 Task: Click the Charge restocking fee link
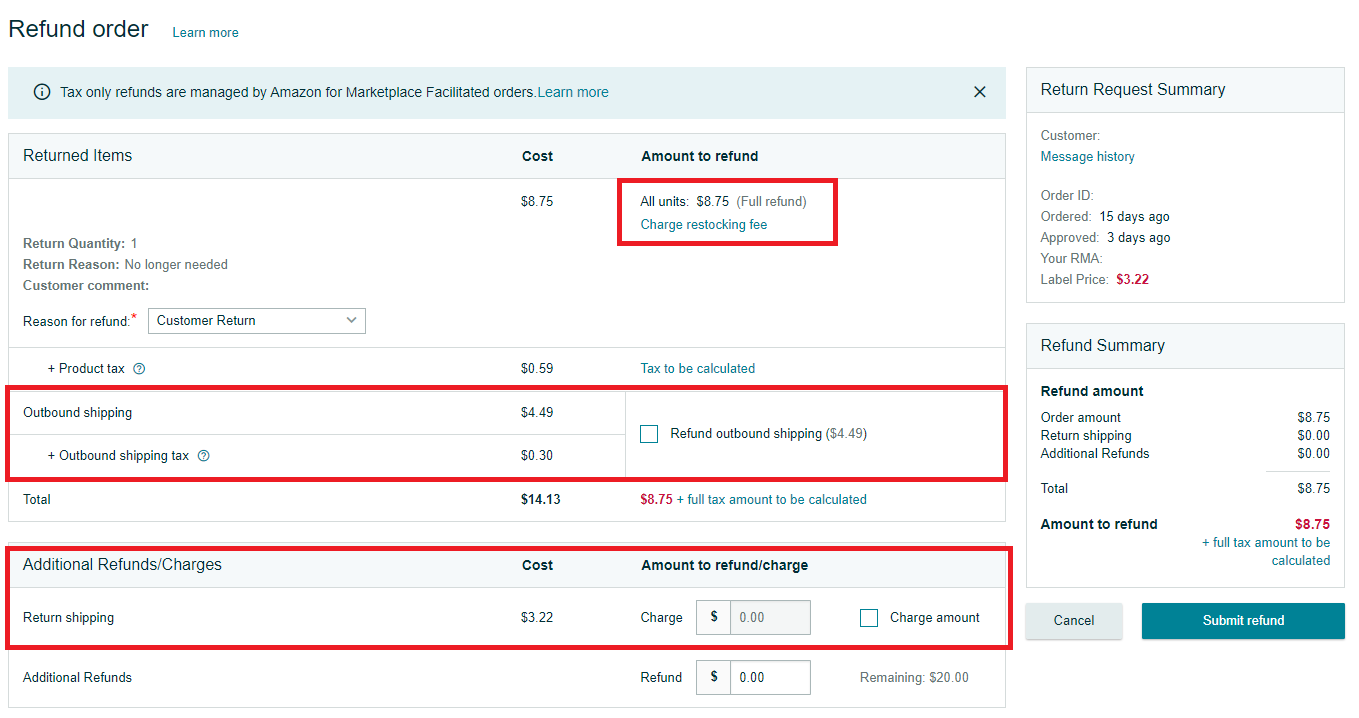[704, 225]
